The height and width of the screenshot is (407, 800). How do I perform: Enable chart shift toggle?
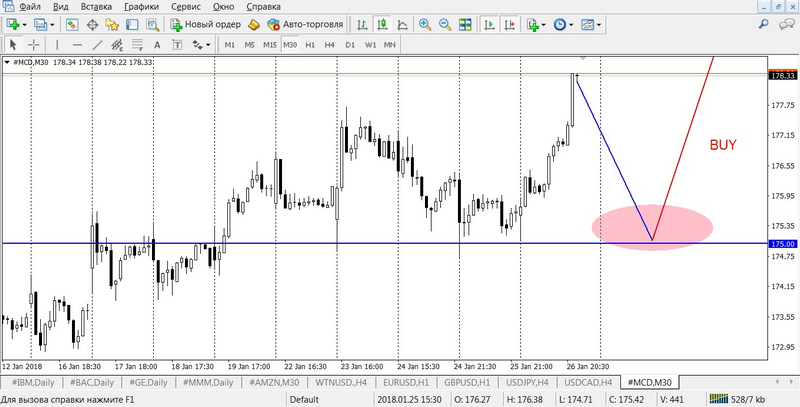[x=509, y=24]
